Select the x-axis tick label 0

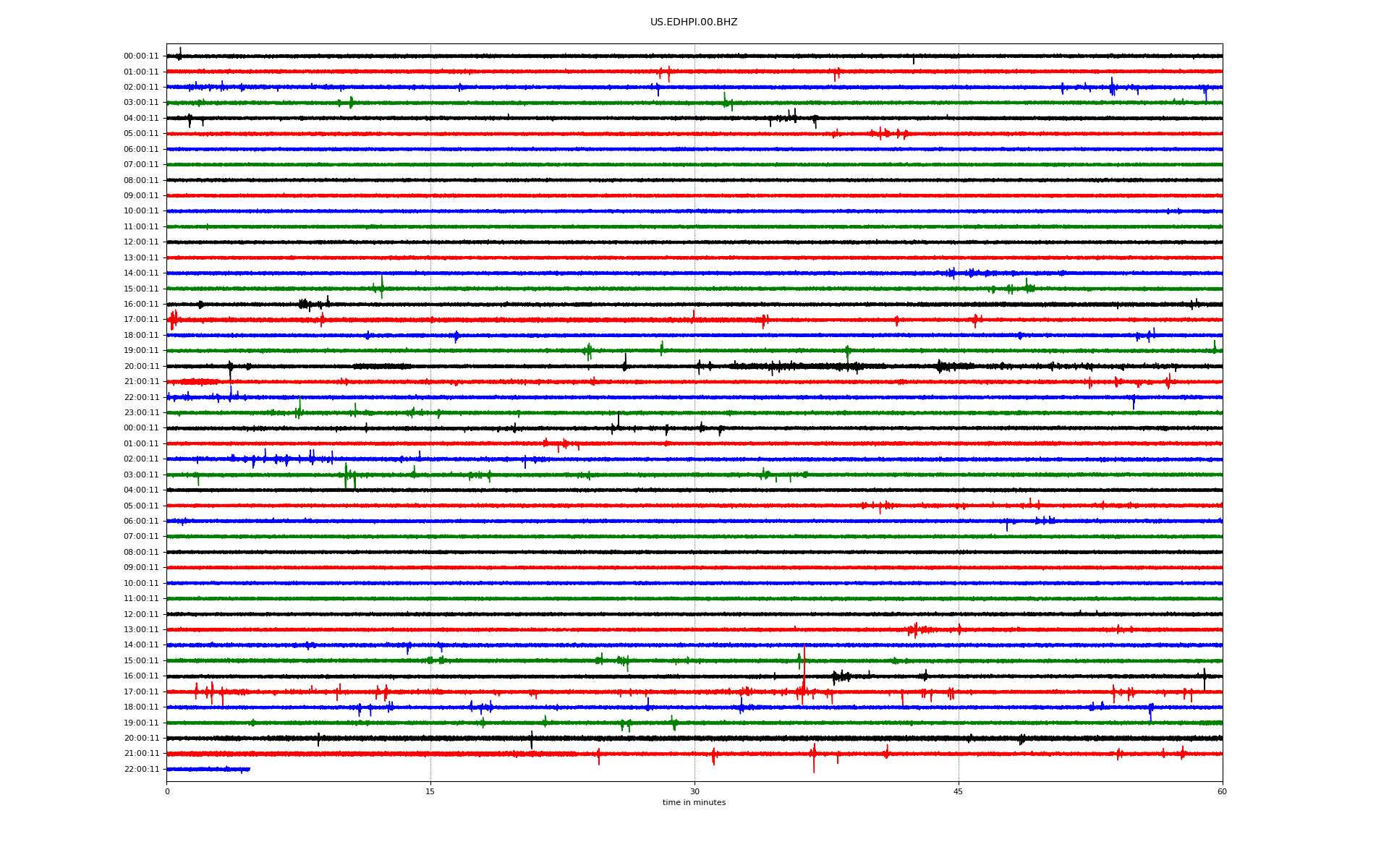pos(167,792)
